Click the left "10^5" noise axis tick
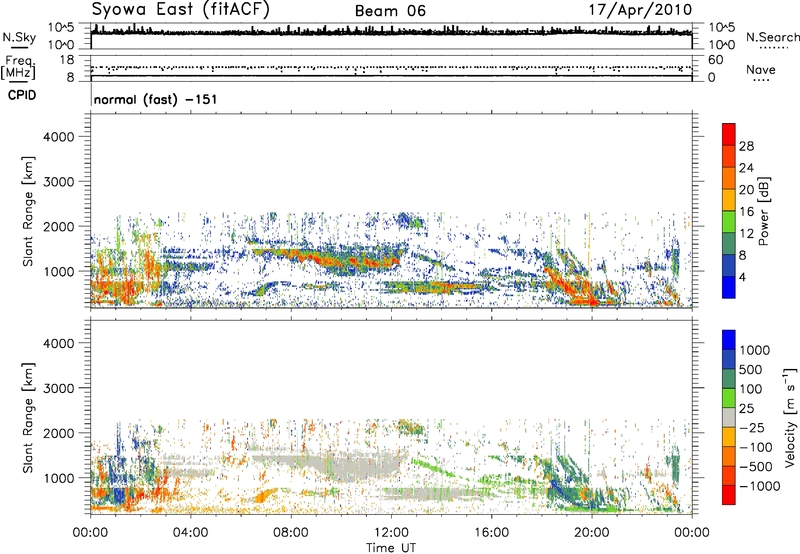 tap(61, 27)
